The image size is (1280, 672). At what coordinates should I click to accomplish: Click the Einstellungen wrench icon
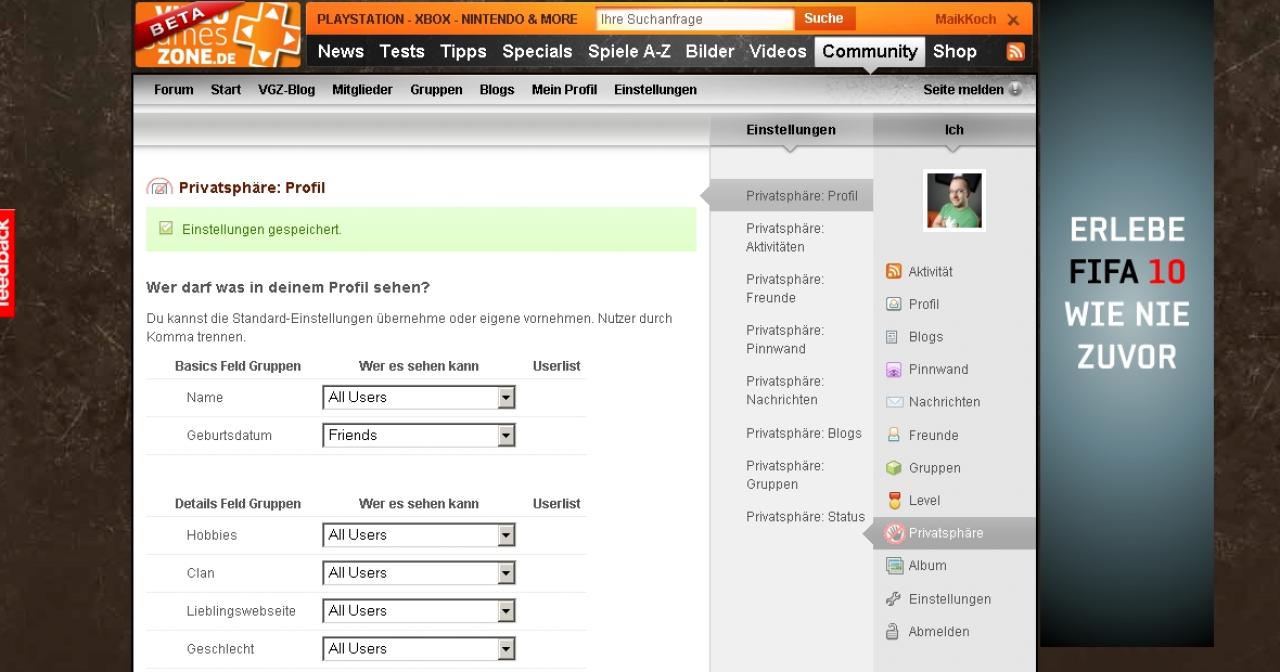click(x=894, y=599)
